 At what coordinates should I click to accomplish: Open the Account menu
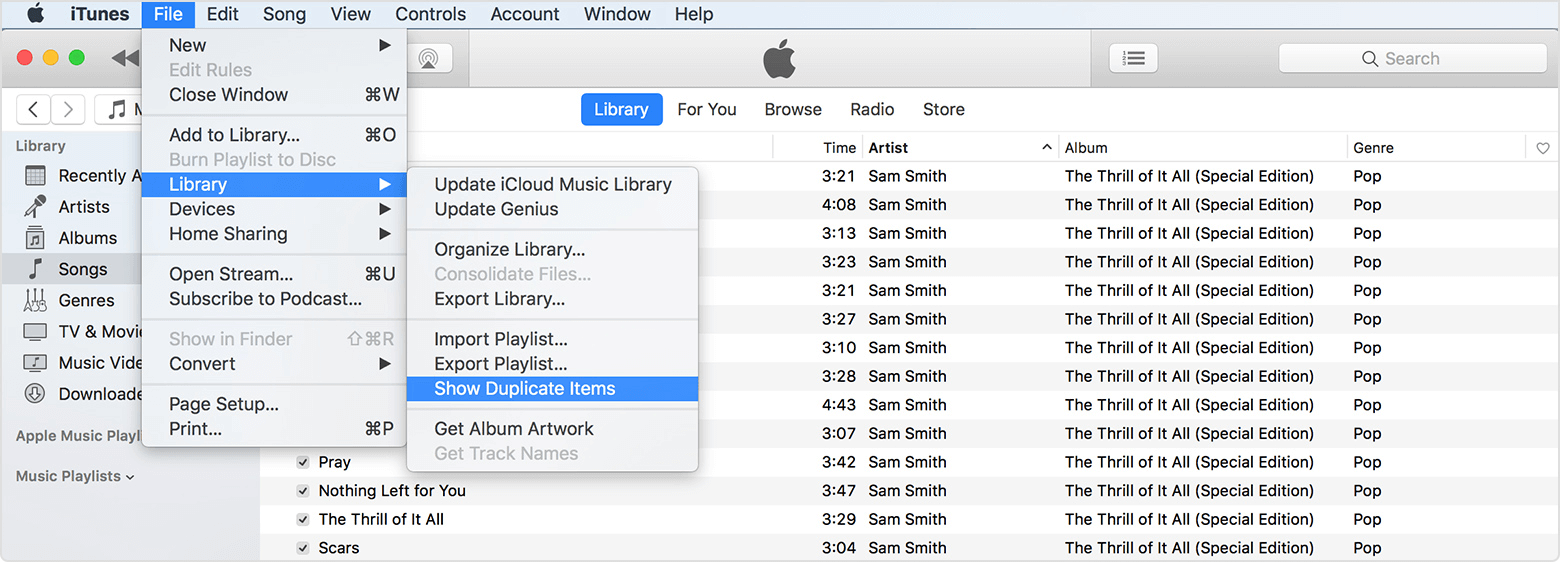coord(525,14)
